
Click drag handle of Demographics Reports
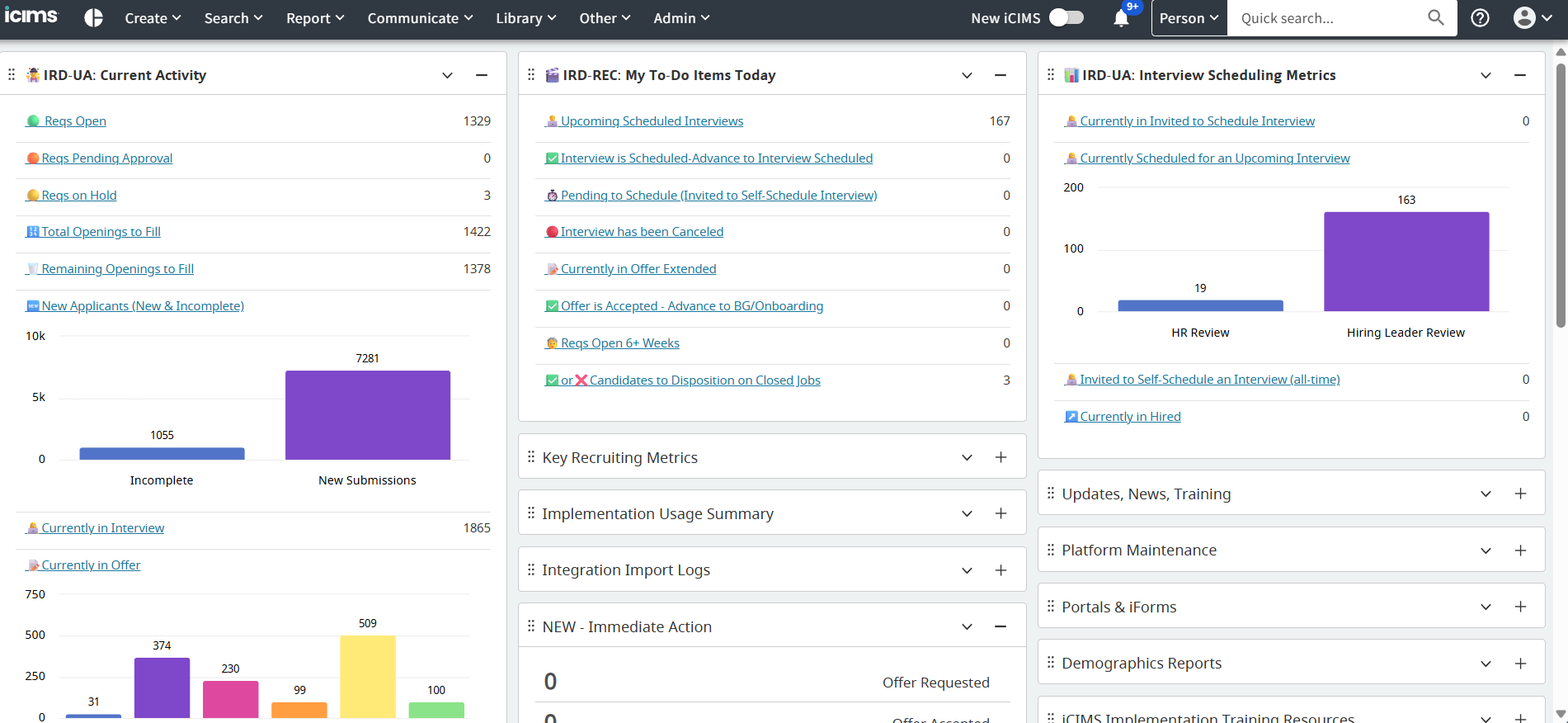point(1051,663)
